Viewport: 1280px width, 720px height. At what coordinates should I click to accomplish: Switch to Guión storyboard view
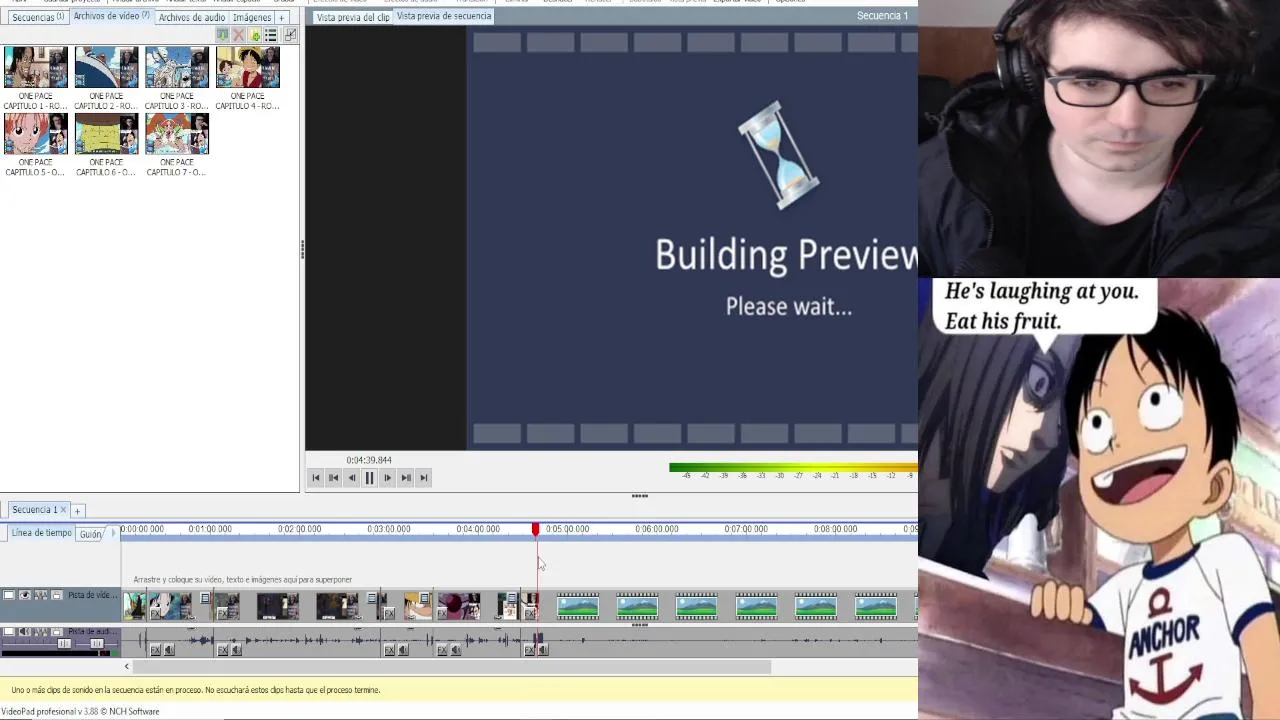(91, 534)
